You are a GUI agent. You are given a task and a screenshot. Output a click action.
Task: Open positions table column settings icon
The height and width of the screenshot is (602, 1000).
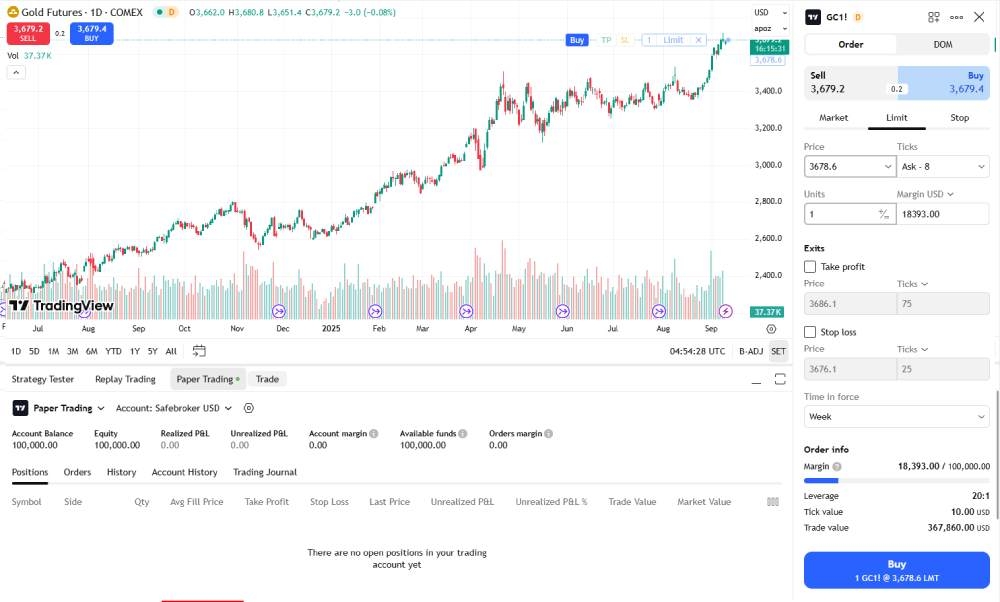pyautogui.click(x=772, y=502)
